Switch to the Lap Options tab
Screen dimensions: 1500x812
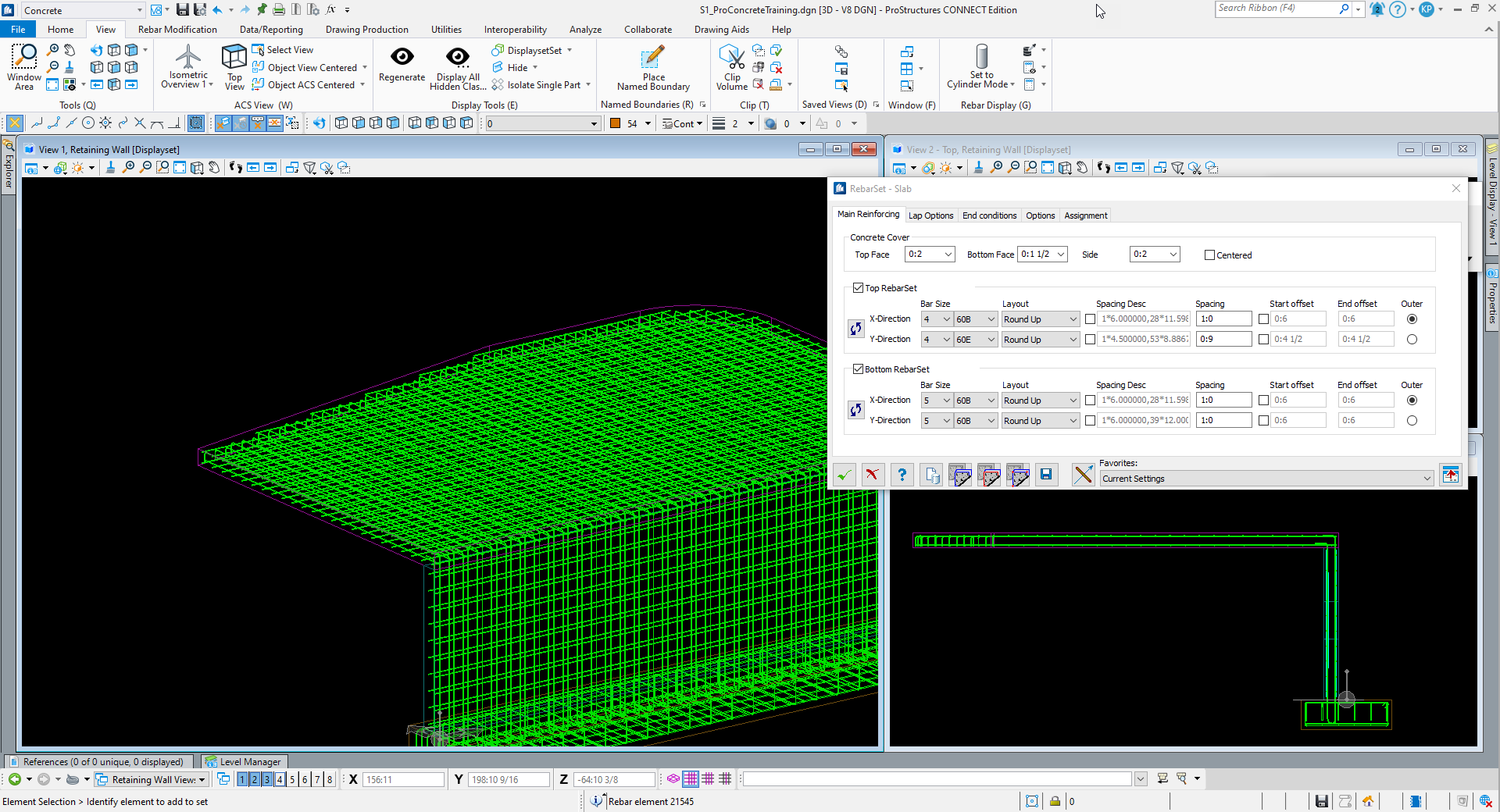point(930,215)
